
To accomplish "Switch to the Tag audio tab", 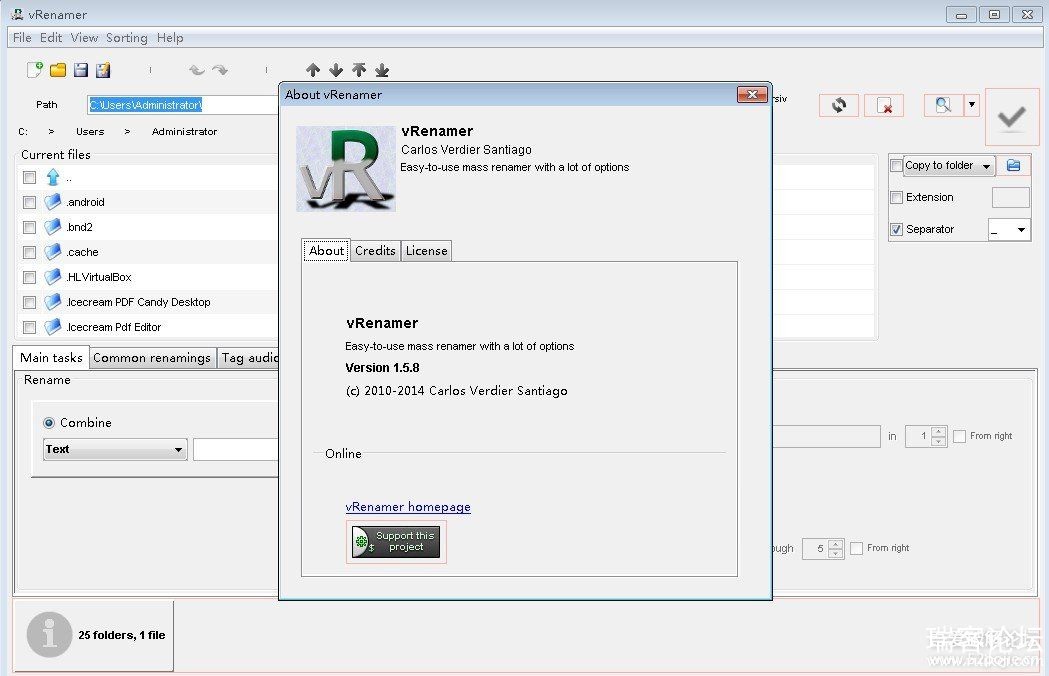I will point(248,358).
